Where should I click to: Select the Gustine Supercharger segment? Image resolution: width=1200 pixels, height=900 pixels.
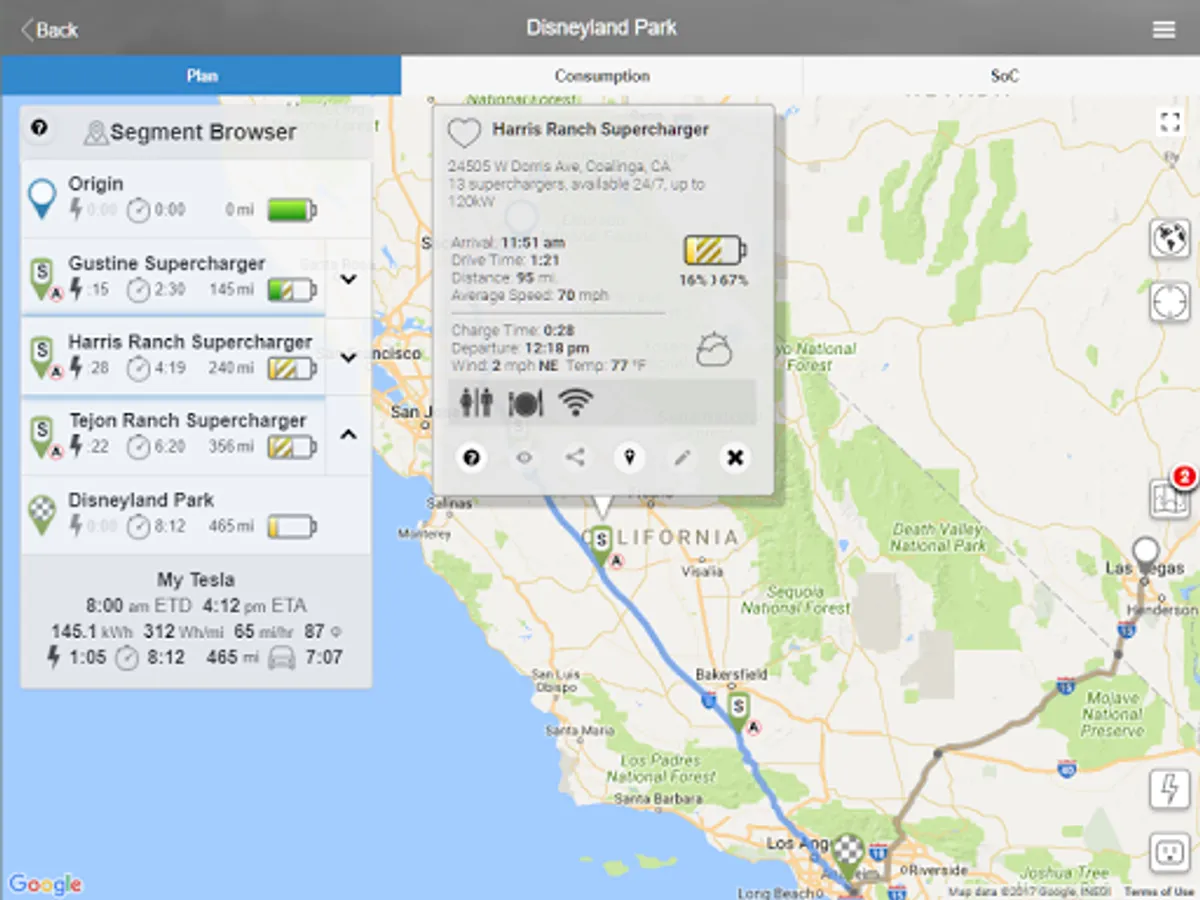click(x=173, y=277)
